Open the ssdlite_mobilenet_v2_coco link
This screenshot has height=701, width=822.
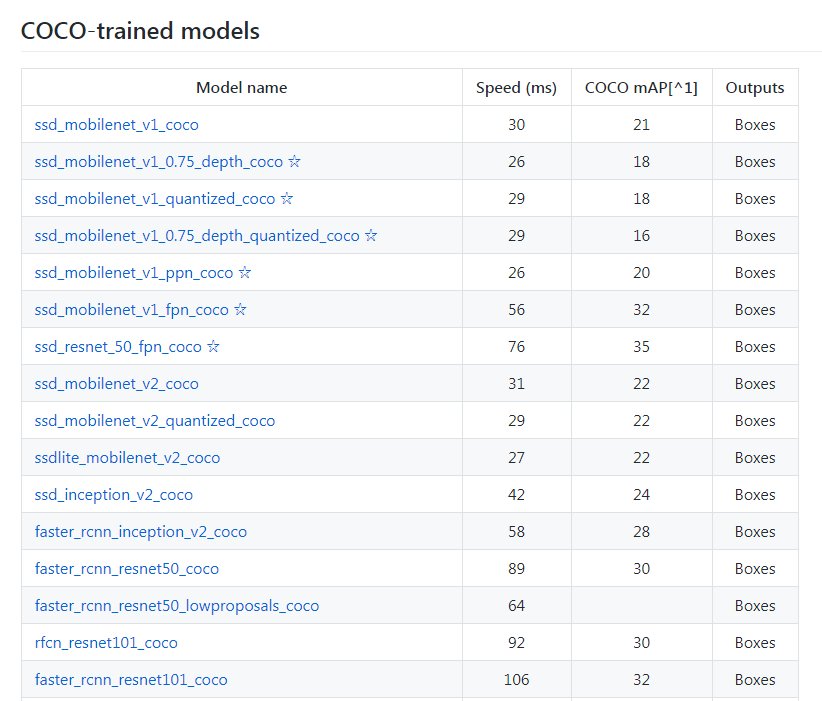127,457
